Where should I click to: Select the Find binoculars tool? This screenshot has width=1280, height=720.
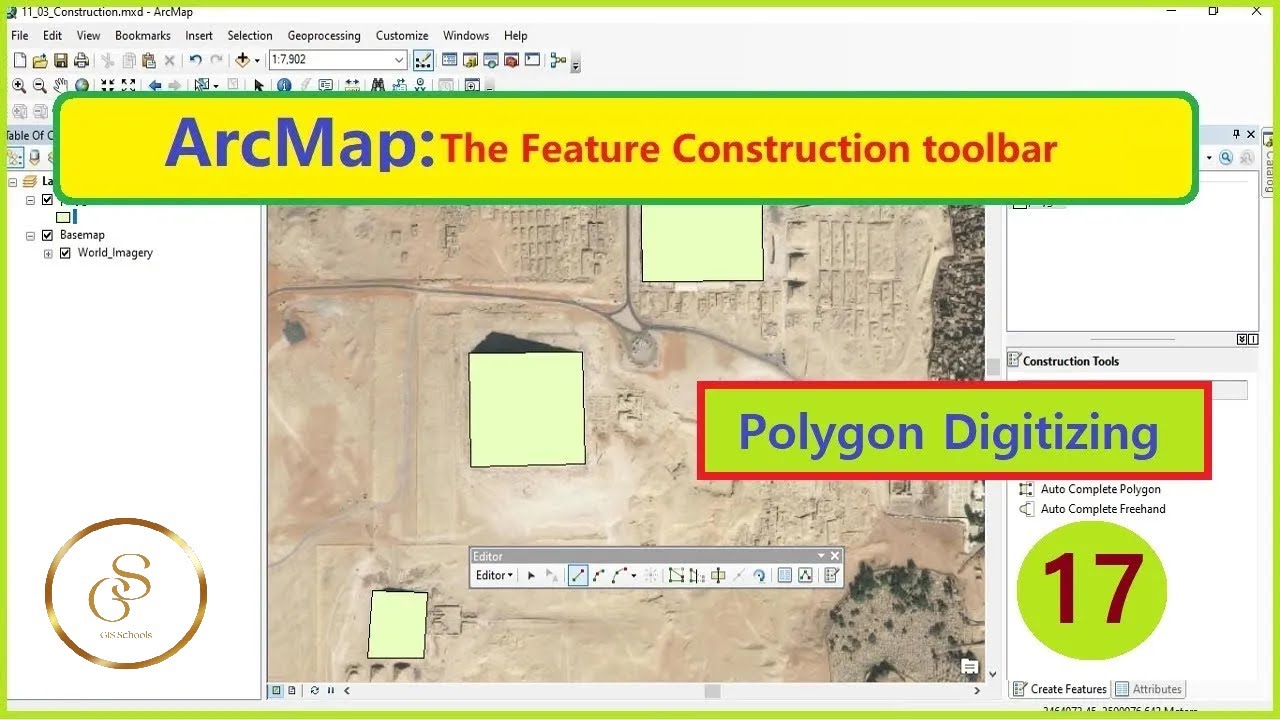point(378,86)
